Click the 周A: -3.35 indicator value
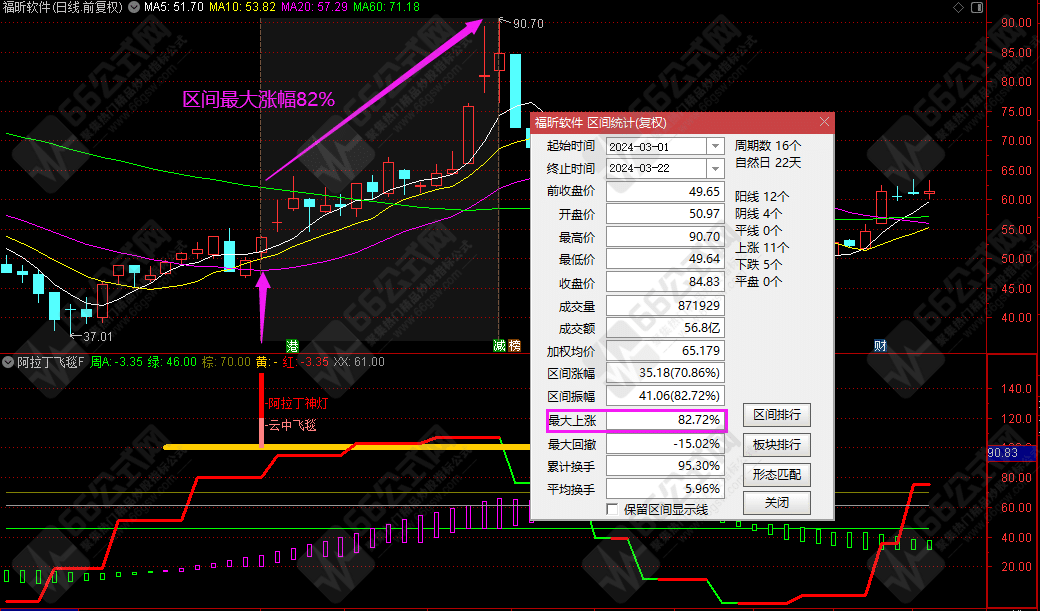The height and width of the screenshot is (611, 1040). 117,362
